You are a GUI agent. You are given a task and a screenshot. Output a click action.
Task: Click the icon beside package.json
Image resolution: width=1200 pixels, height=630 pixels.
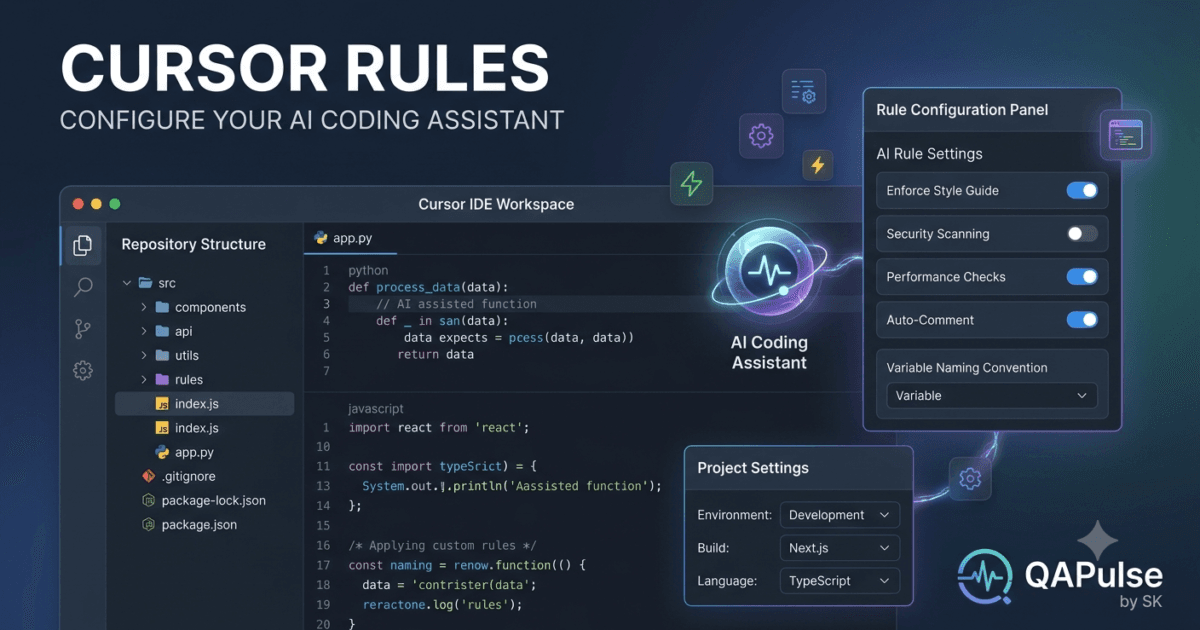[x=149, y=524]
